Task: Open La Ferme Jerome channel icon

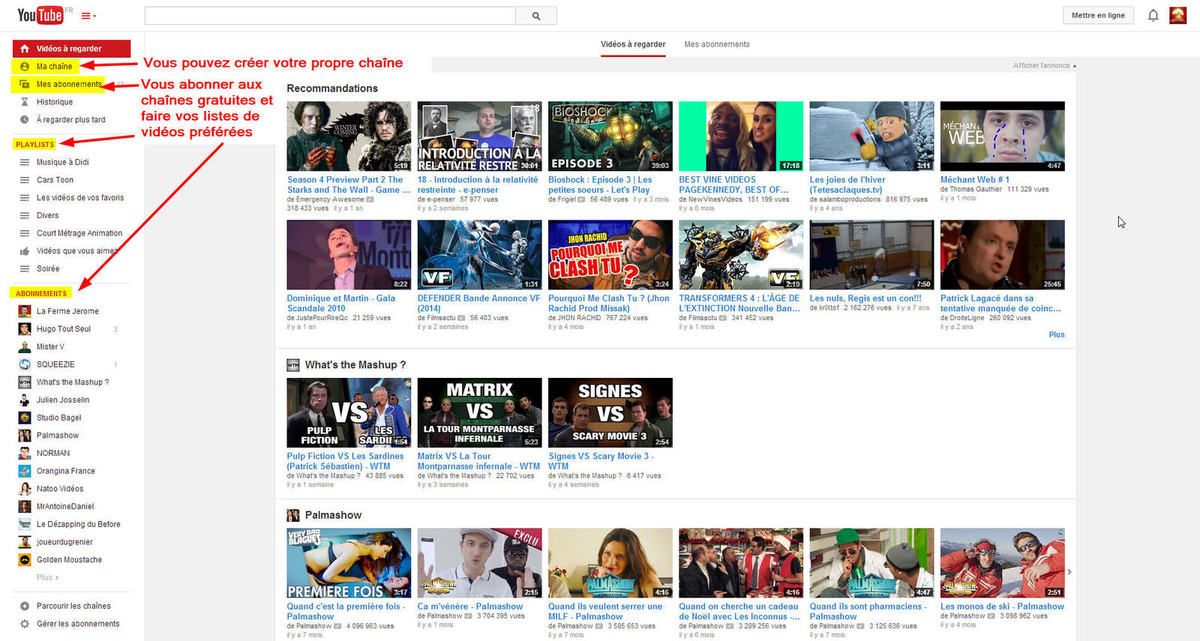Action: point(25,311)
